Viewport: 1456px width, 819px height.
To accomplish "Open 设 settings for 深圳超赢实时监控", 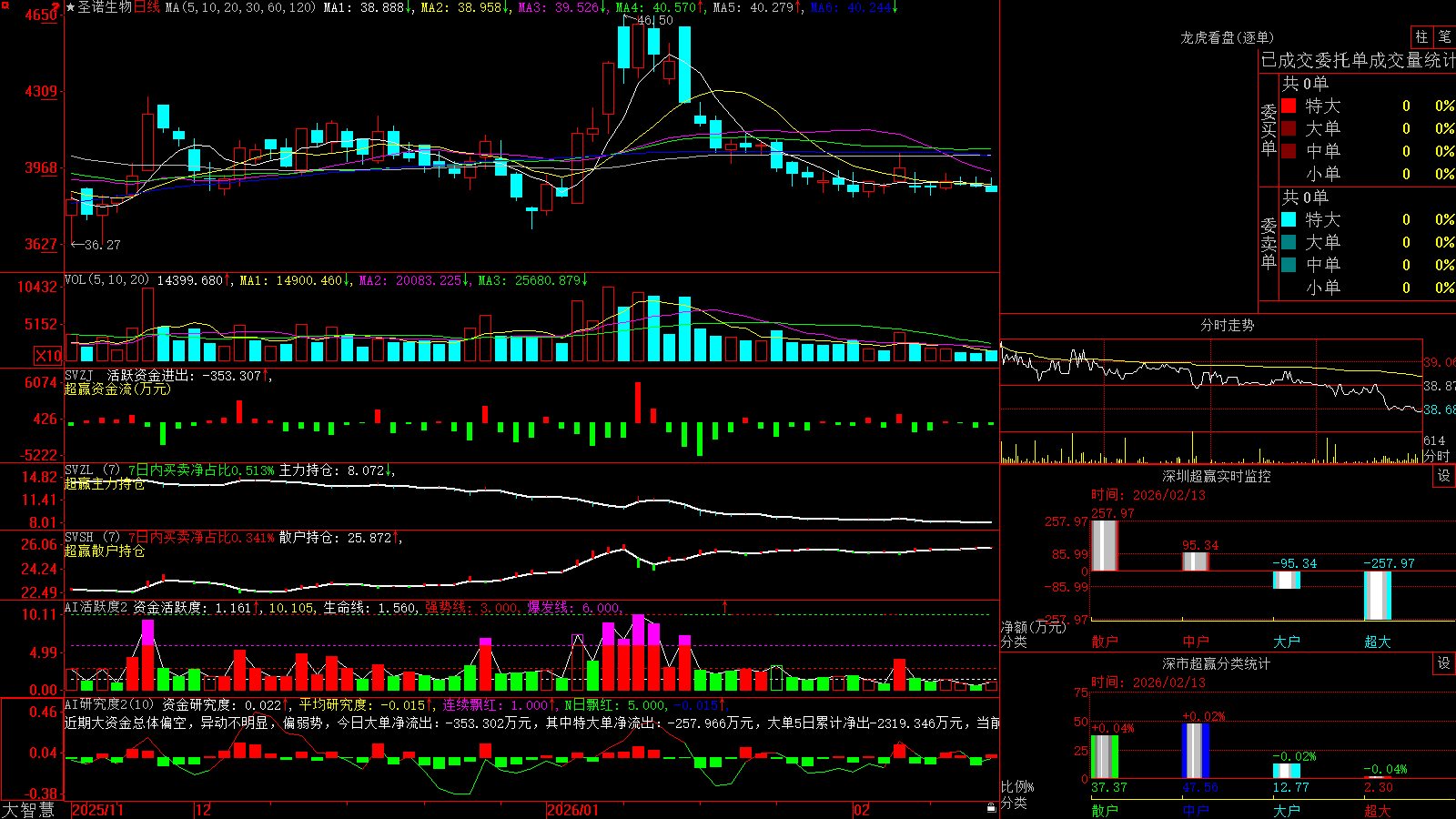I will pos(1444,476).
